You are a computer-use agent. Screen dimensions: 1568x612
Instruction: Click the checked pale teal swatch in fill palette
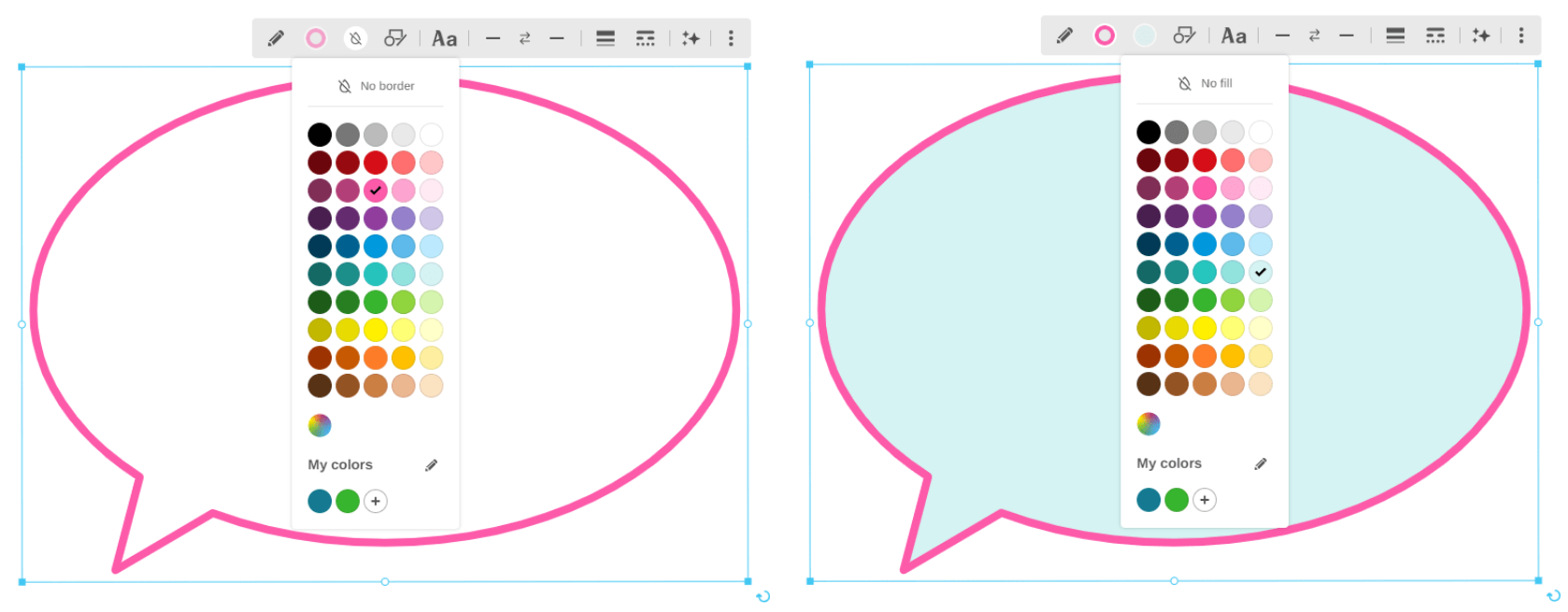[x=1261, y=272]
